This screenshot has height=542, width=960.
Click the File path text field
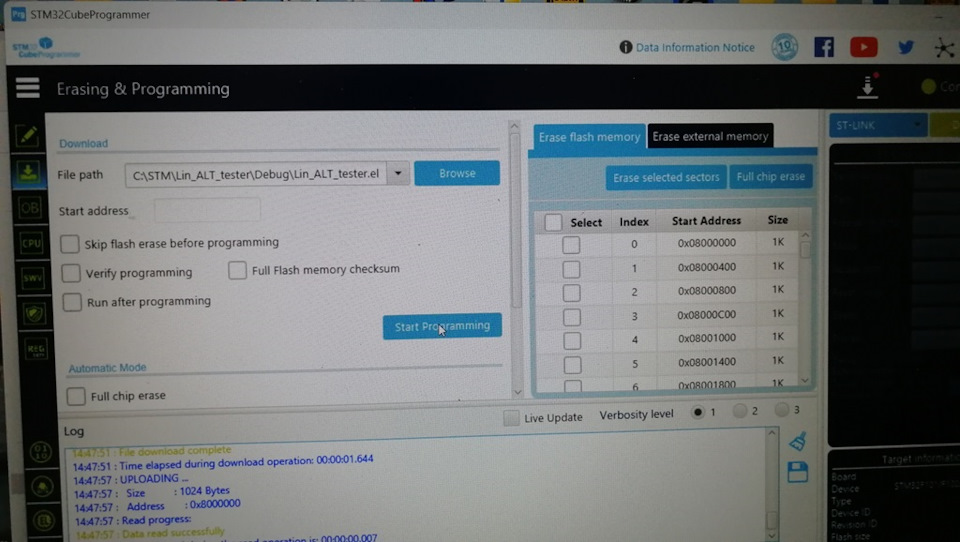tap(257, 175)
